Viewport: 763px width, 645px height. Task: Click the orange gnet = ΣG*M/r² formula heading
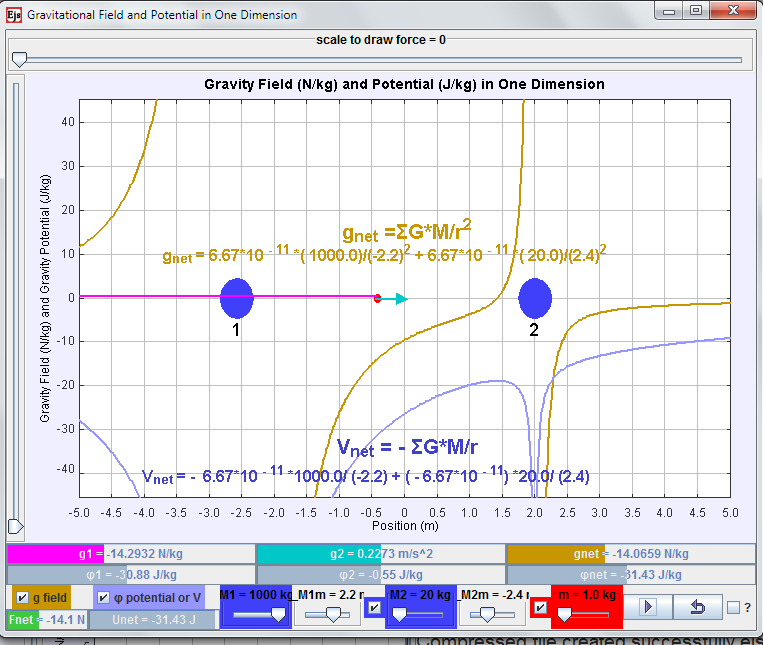[x=407, y=231]
